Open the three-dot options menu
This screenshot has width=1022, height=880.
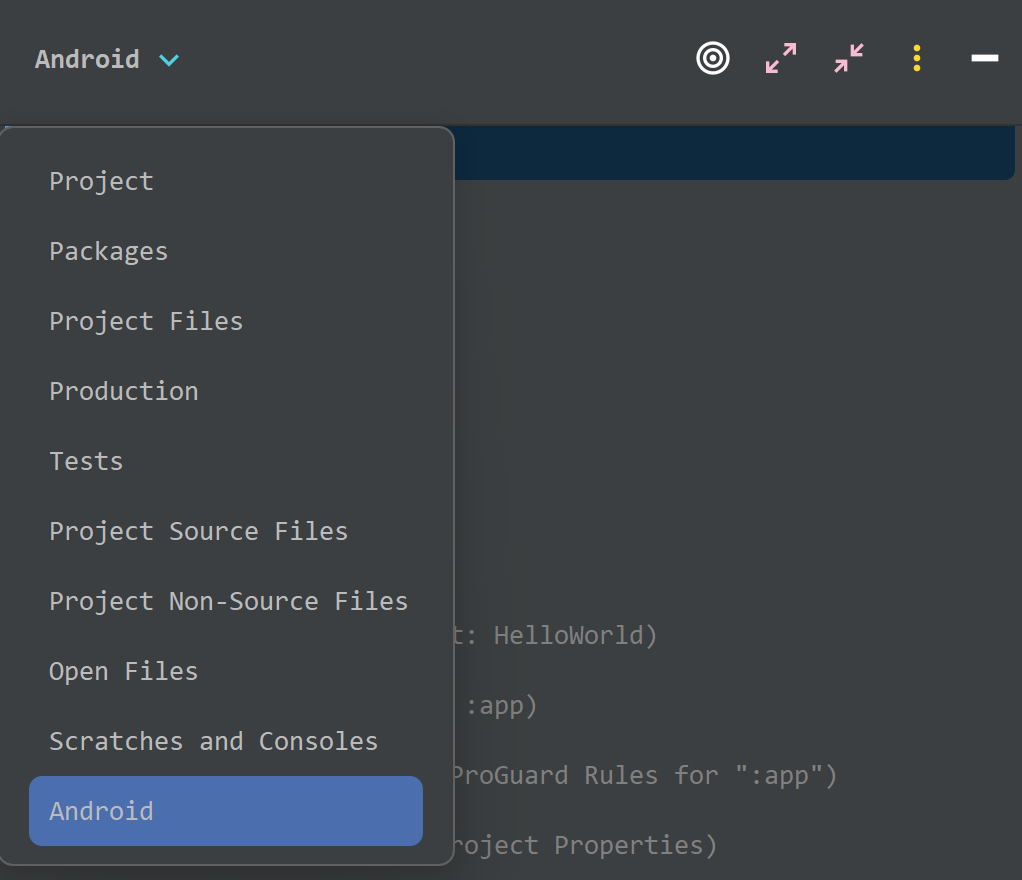(x=917, y=59)
